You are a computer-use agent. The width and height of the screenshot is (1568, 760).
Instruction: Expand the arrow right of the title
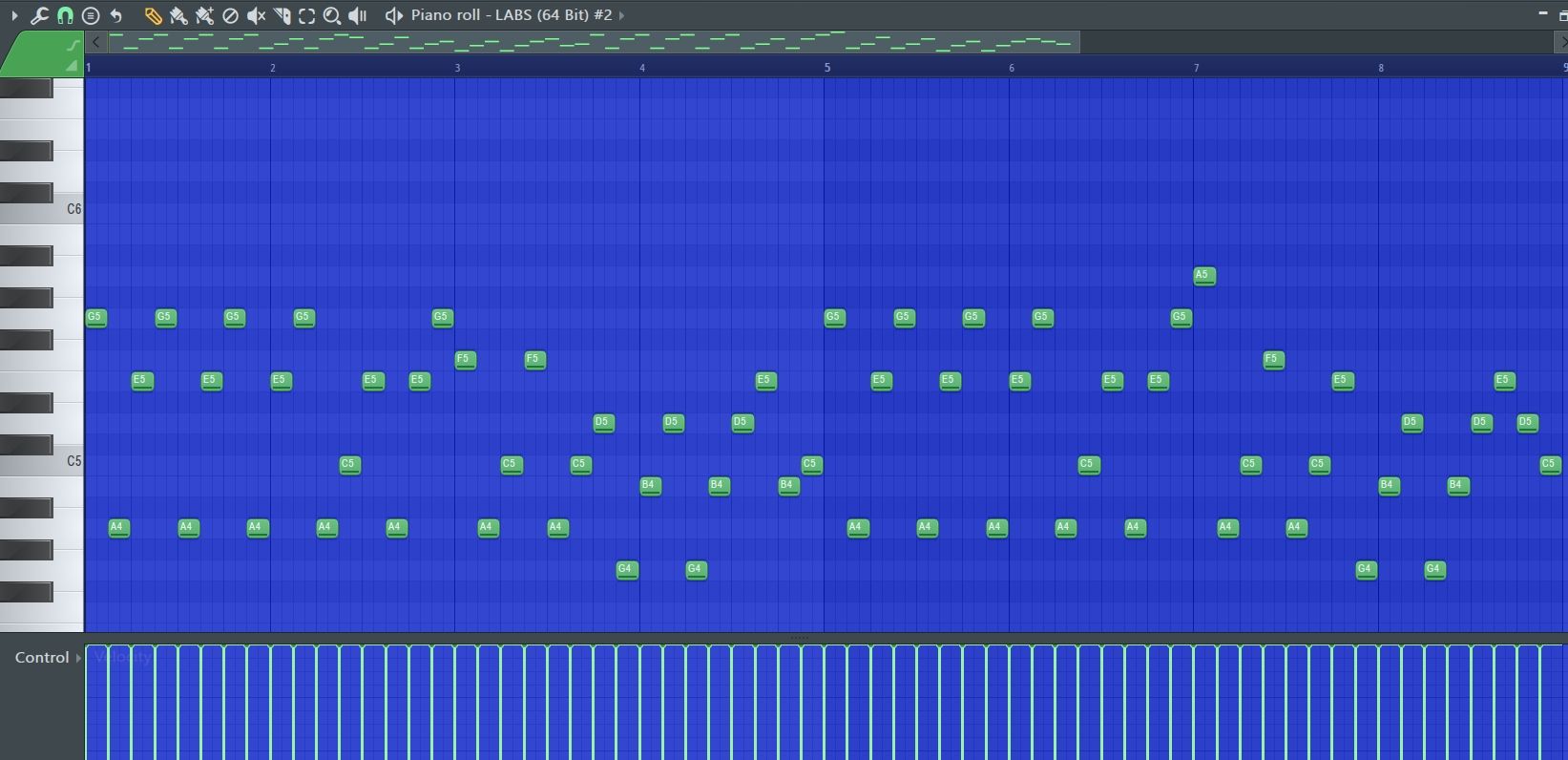click(x=622, y=15)
